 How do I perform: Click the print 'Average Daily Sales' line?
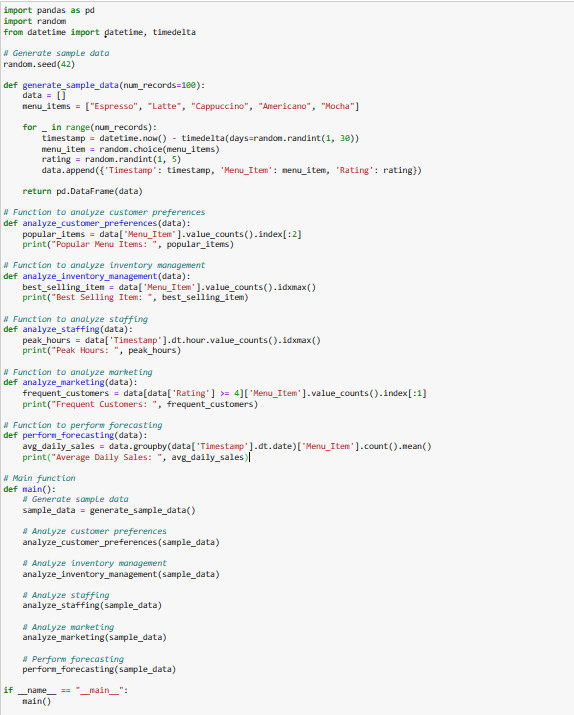click(135, 456)
